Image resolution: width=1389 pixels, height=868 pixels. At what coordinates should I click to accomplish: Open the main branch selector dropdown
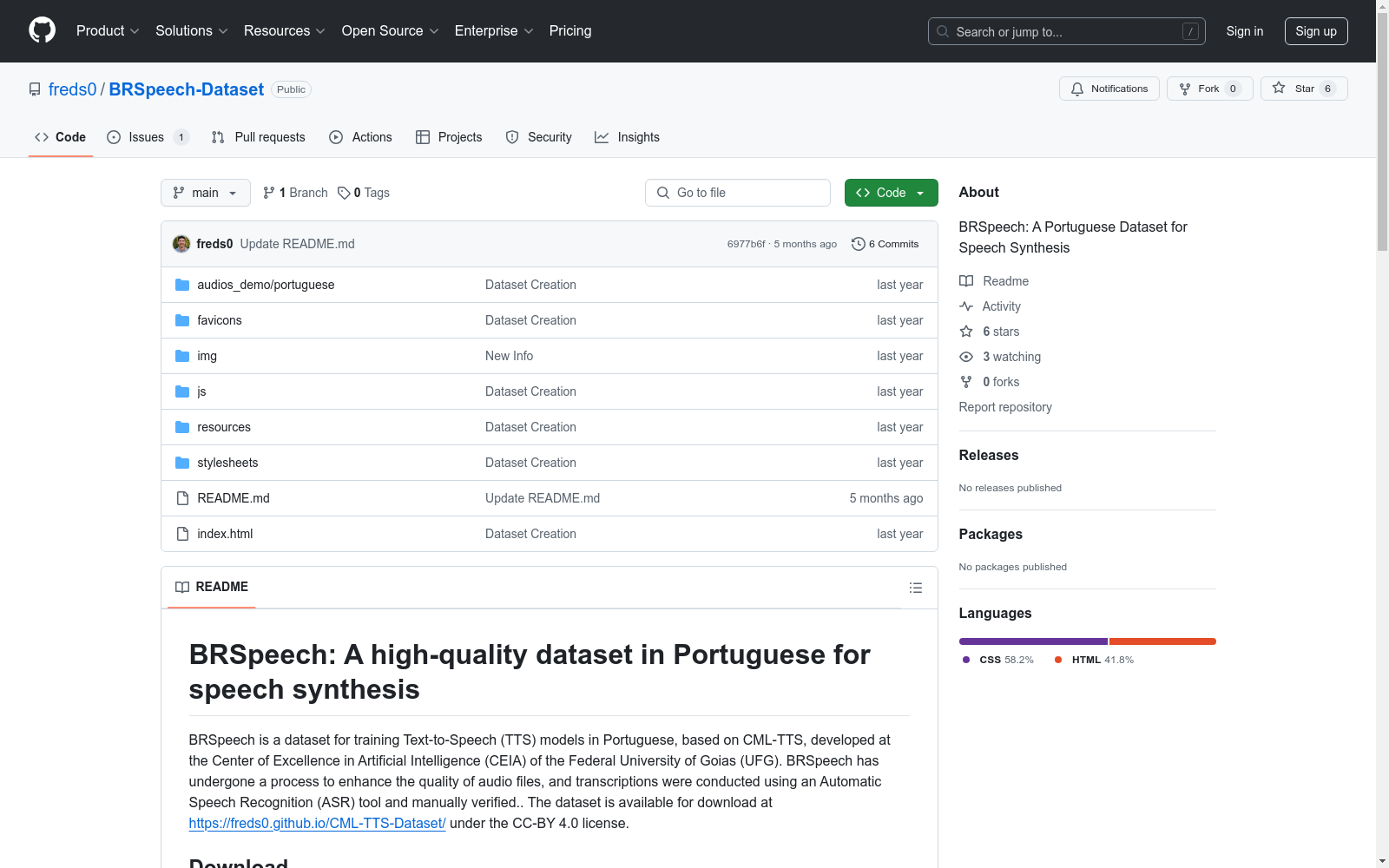tap(206, 193)
